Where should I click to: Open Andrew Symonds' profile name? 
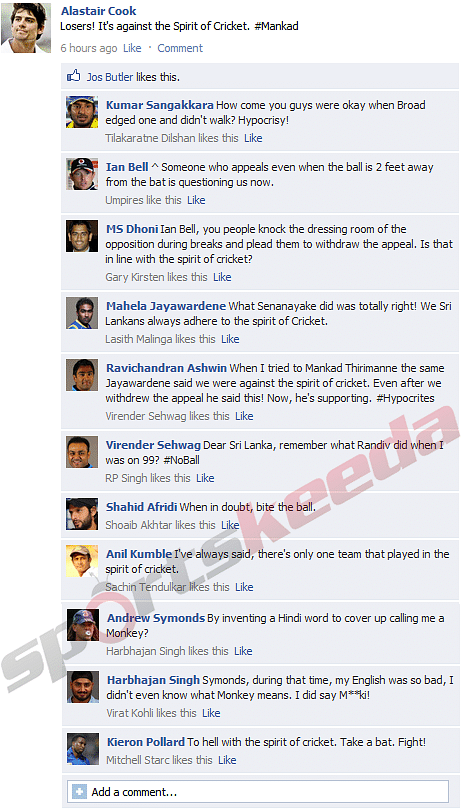pos(156,618)
